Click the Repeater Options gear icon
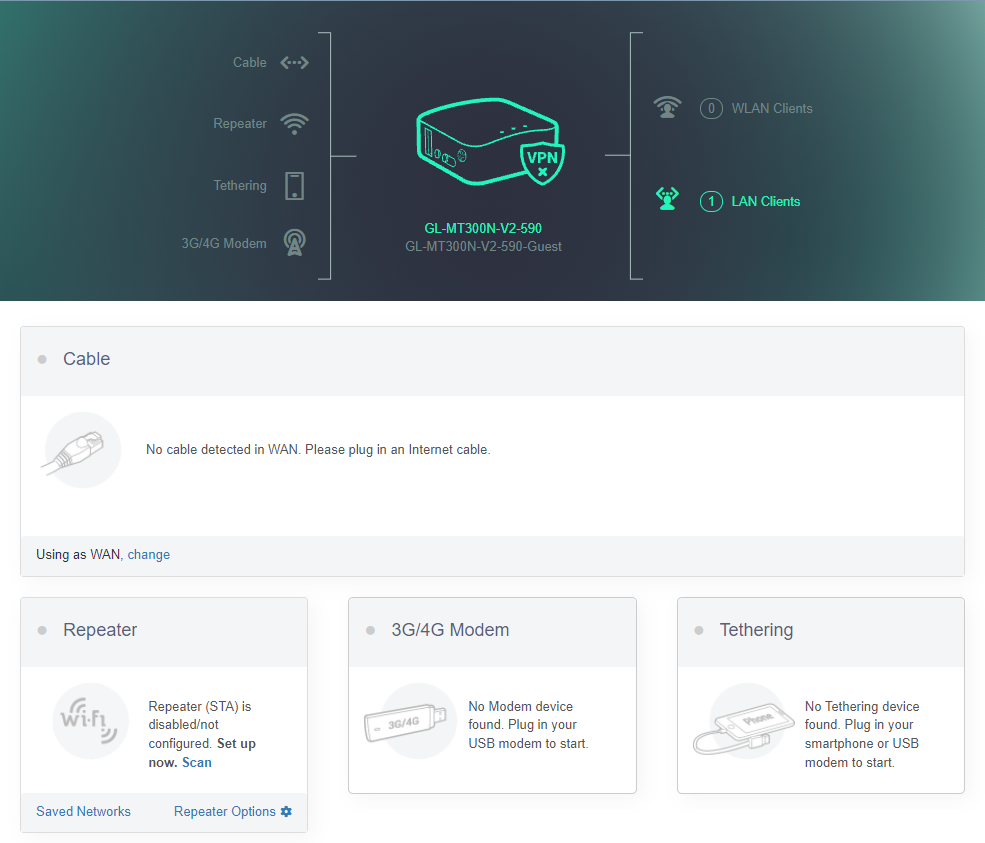985x843 pixels. (x=286, y=811)
